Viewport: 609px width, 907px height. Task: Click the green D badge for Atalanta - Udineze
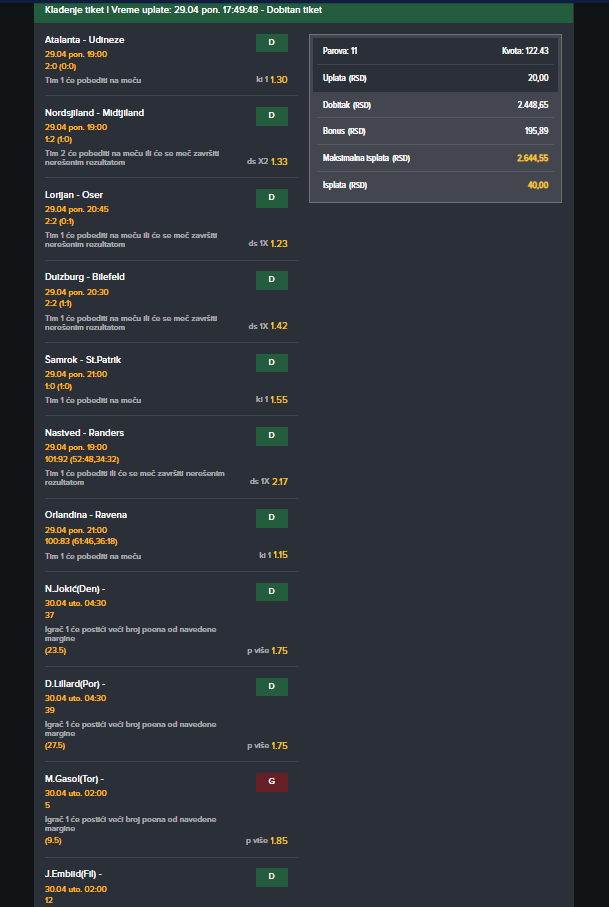pyautogui.click(x=272, y=43)
